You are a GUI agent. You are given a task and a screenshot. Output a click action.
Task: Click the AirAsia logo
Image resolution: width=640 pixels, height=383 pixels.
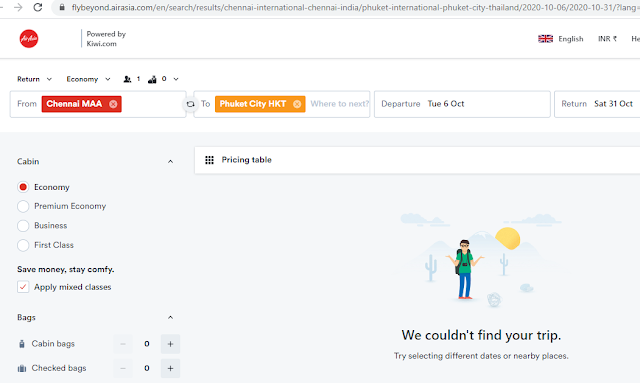pos(29,39)
